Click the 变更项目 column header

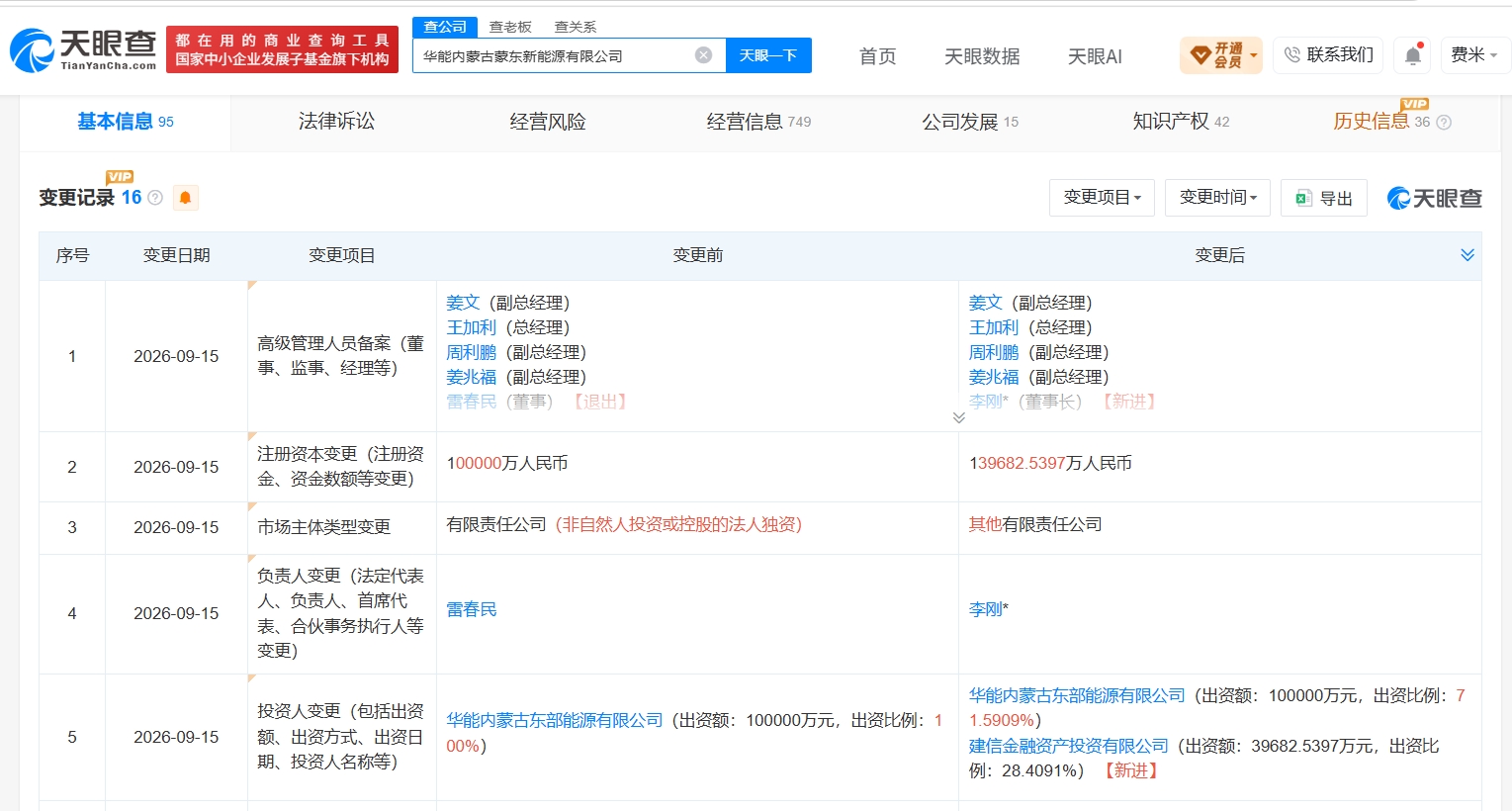[x=342, y=255]
